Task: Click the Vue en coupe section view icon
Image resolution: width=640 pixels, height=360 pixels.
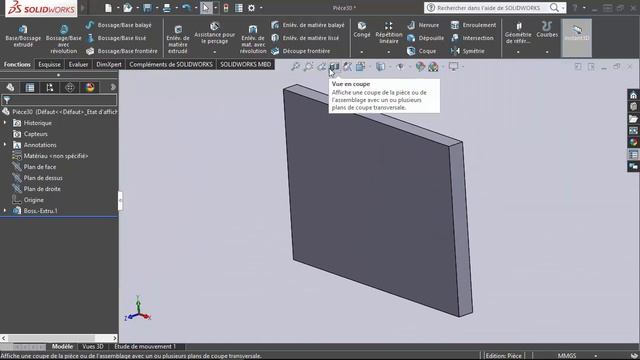Action: pos(334,67)
